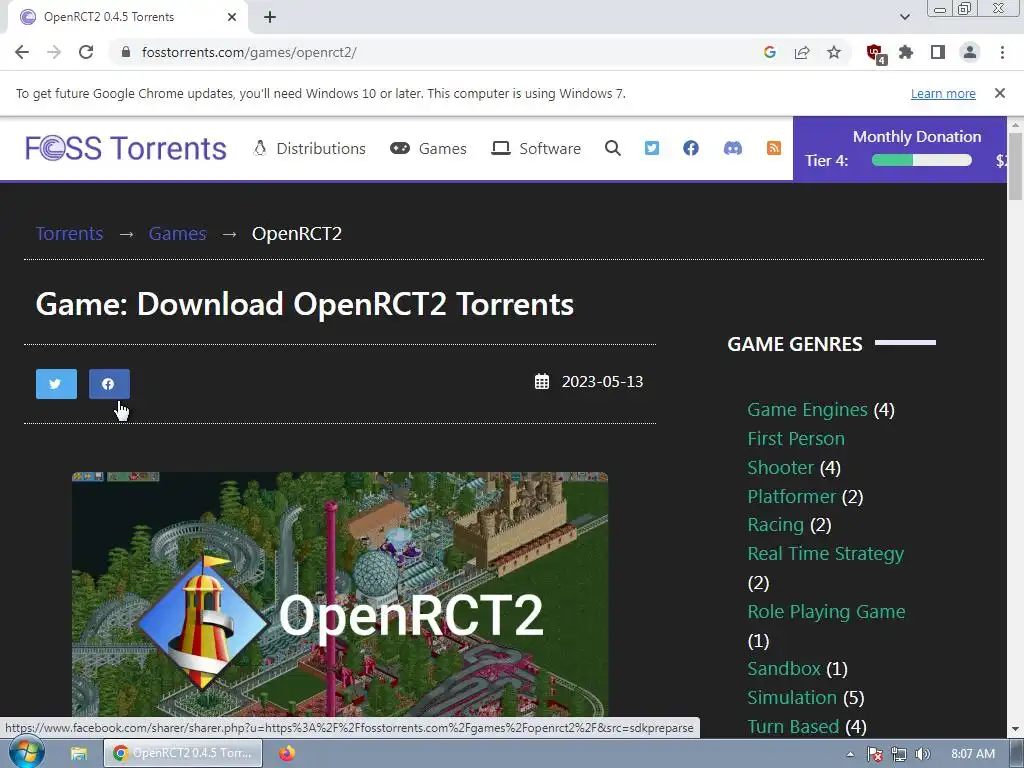The image size is (1024, 768).
Task: Open the Sandbox genre
Action: point(784,669)
